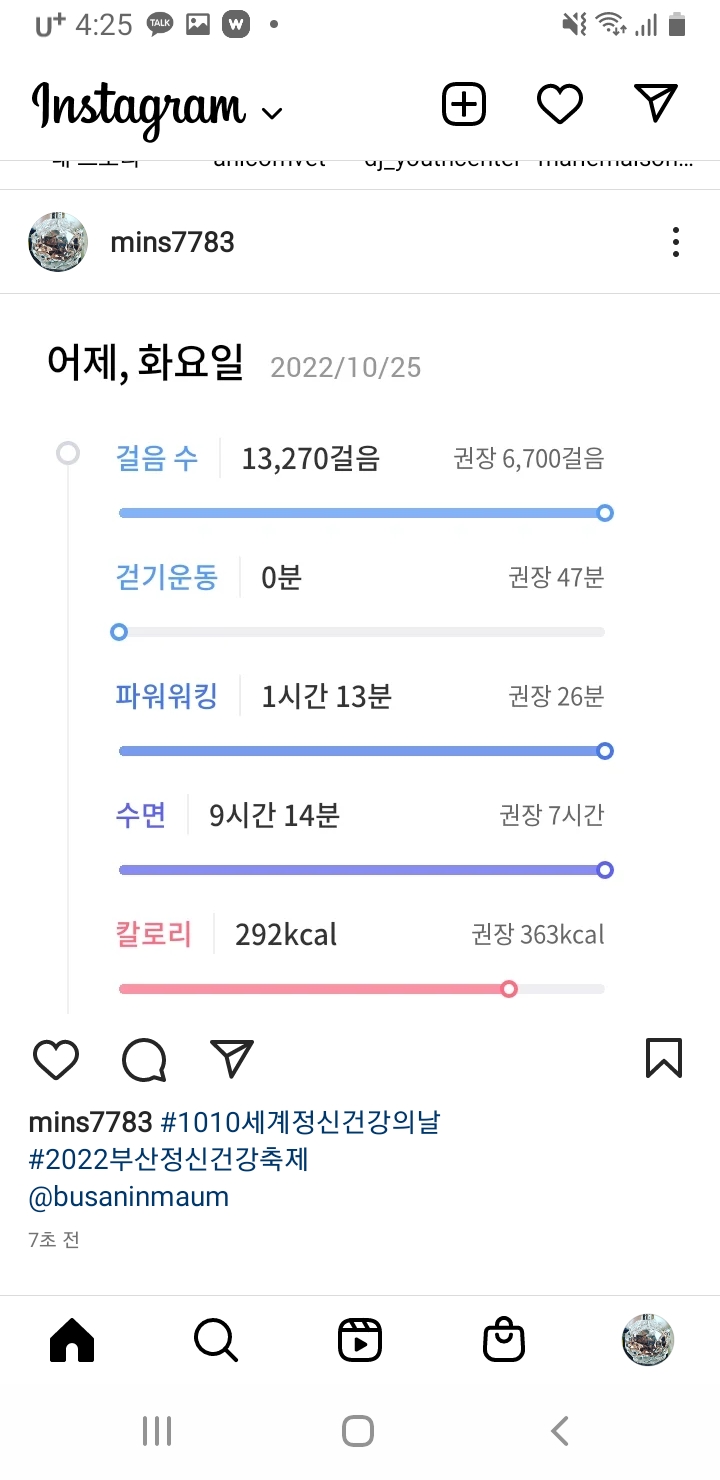Viewport: 720px width, 1480px height.
Task: Open the new post plus icon
Action: (464, 104)
